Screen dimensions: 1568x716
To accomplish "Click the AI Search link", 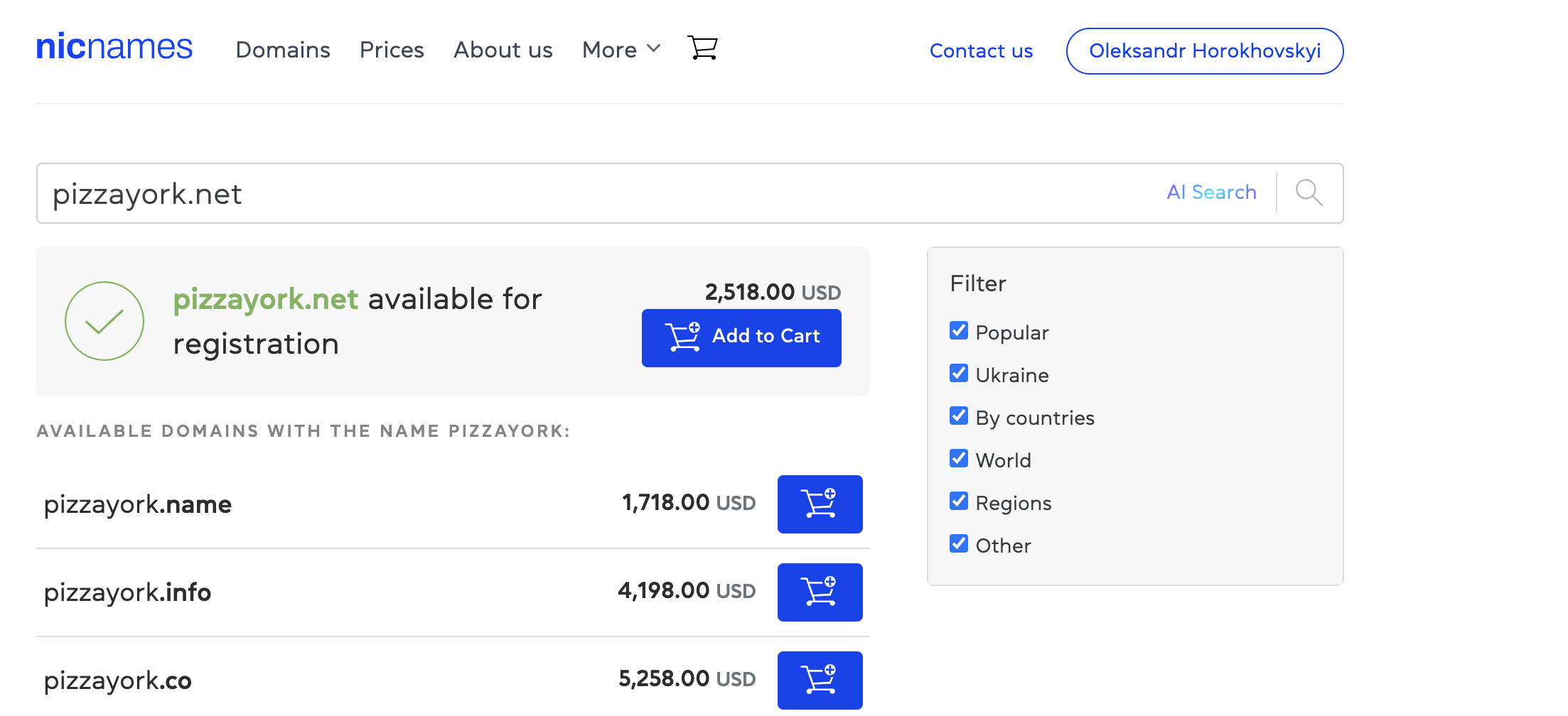I will [1211, 192].
